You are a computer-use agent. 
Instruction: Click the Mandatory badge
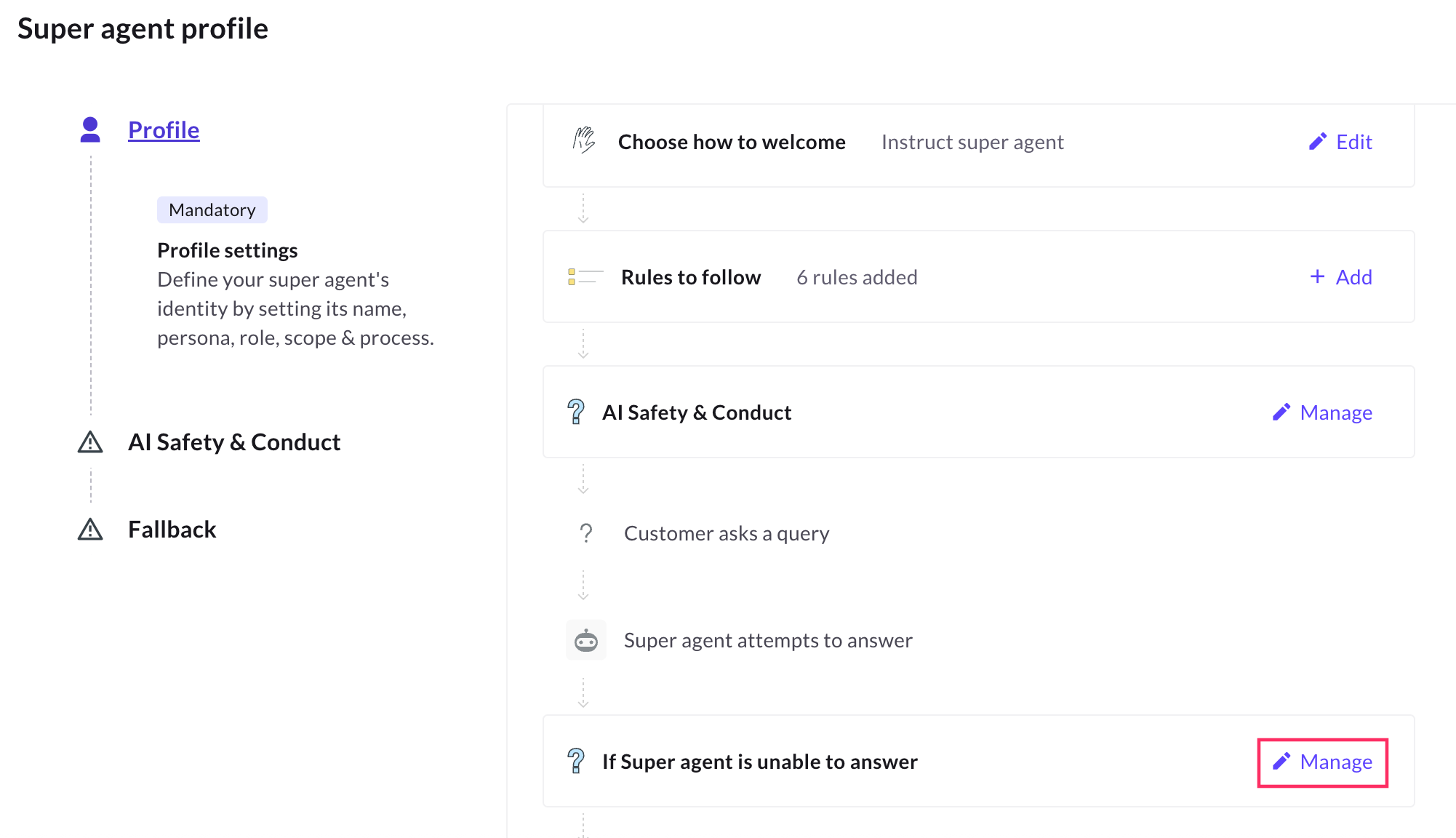pos(212,210)
